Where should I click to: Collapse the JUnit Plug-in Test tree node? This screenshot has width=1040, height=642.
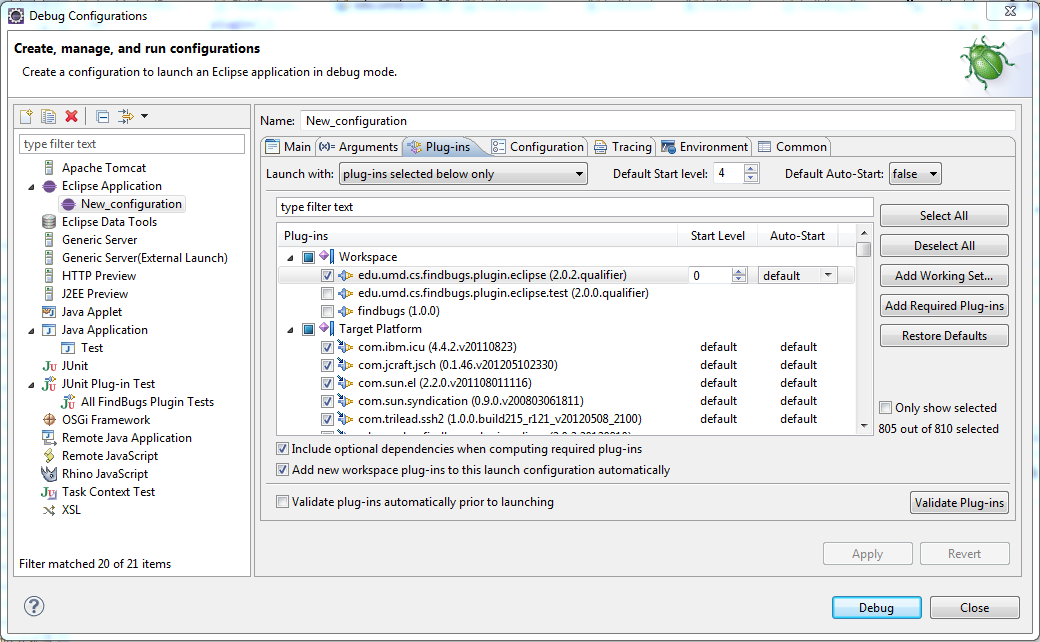click(x=31, y=385)
